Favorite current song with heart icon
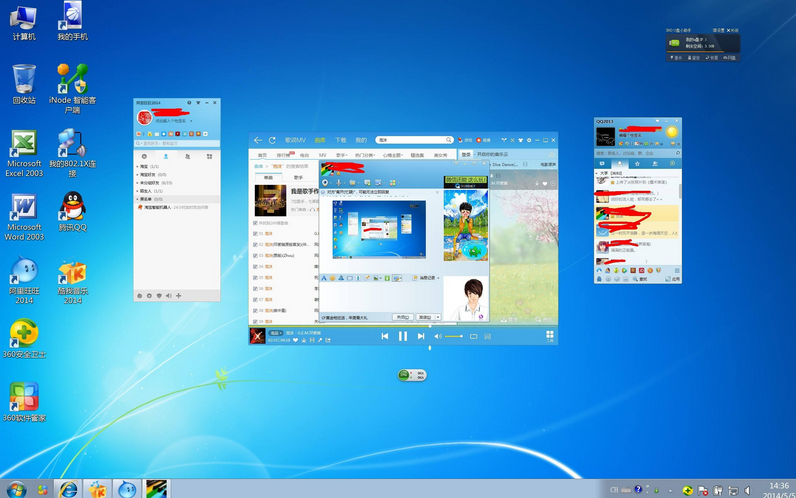The height and width of the screenshot is (498, 796). (x=295, y=340)
